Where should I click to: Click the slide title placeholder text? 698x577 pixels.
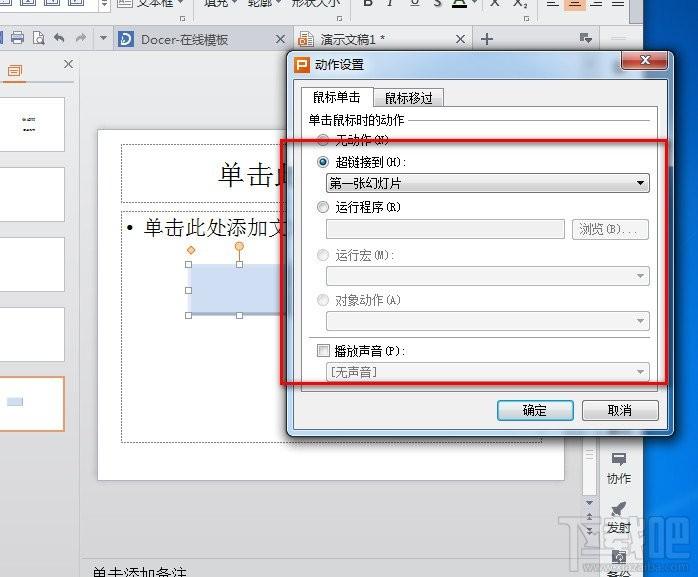click(251, 175)
